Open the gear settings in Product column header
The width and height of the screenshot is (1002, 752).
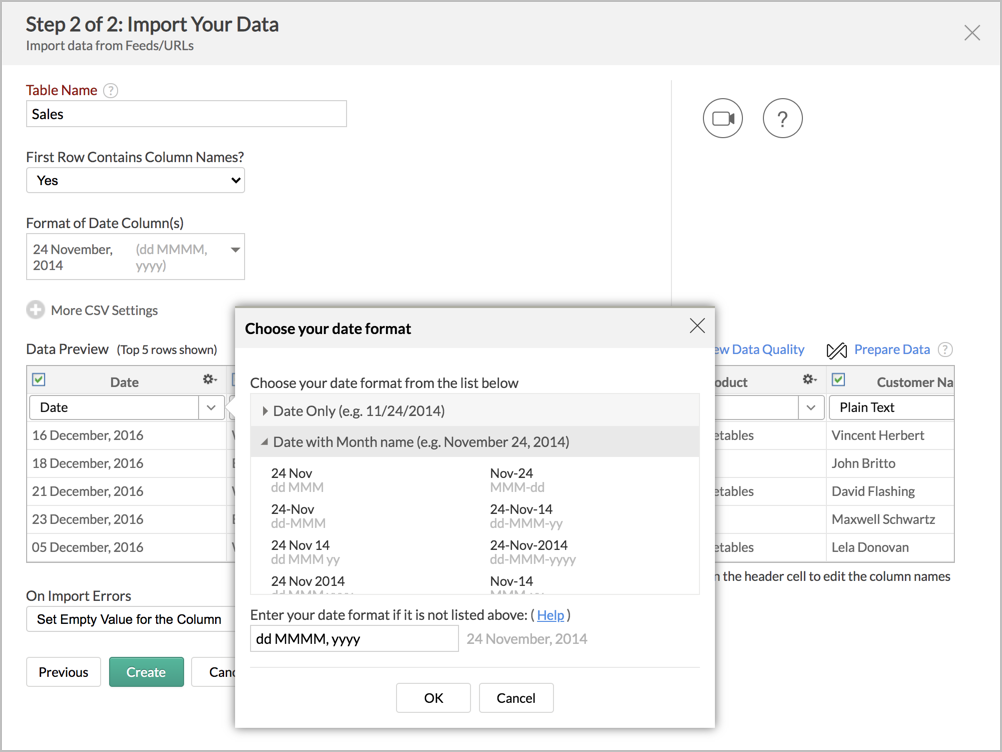(x=810, y=380)
